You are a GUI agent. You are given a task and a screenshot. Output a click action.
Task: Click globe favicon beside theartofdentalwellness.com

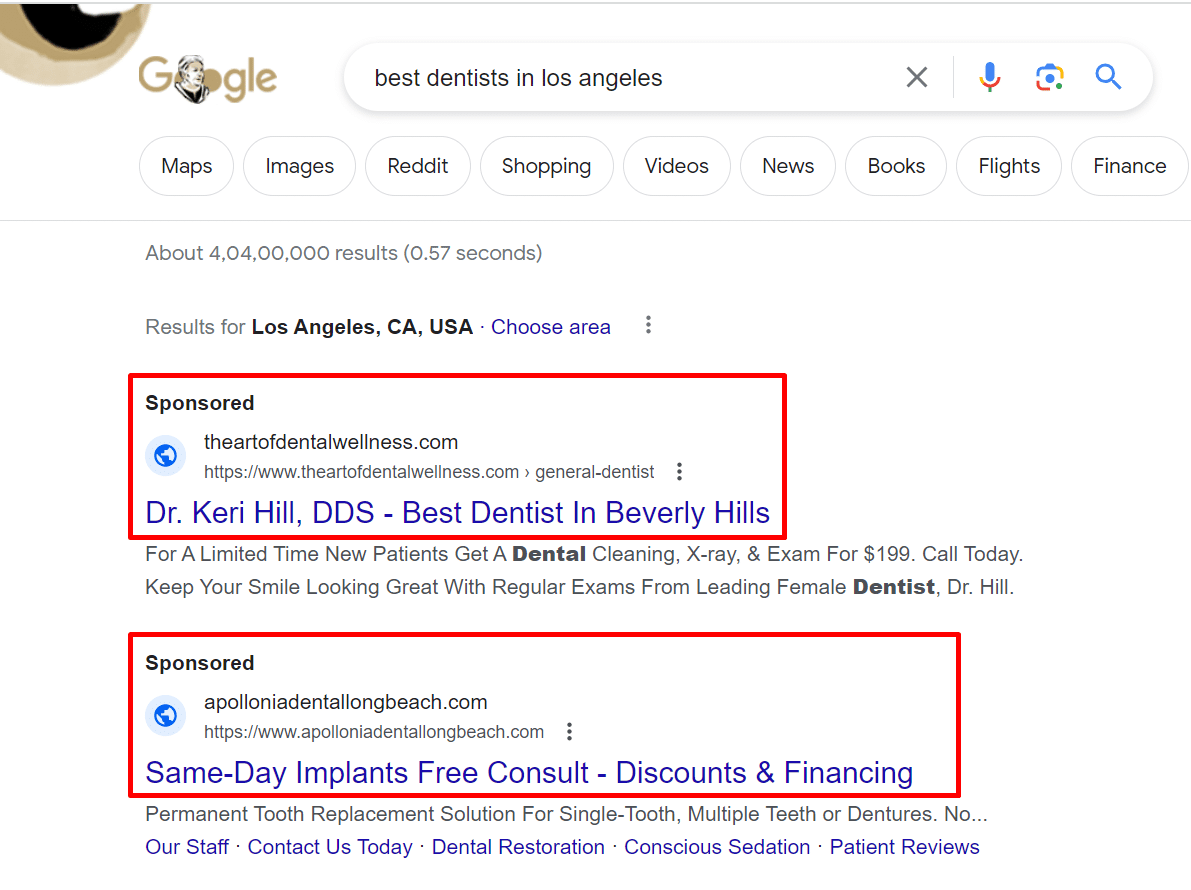coord(166,456)
